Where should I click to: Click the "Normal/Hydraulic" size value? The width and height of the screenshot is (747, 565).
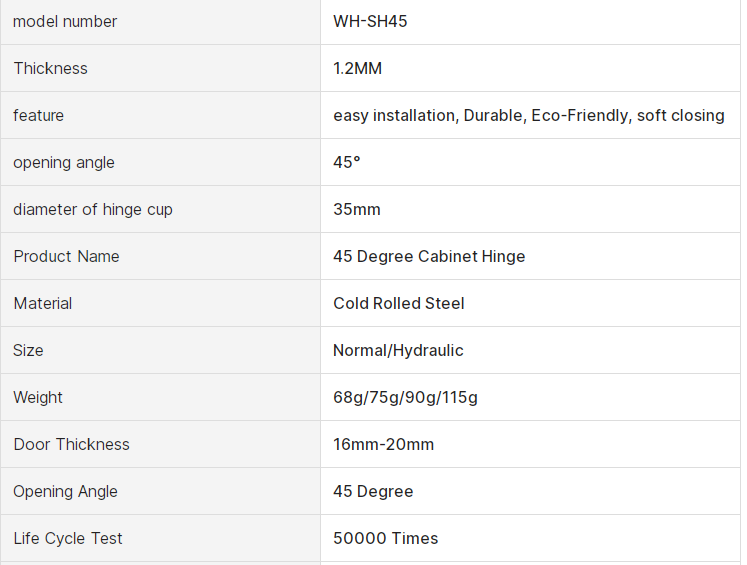pyautogui.click(x=398, y=350)
